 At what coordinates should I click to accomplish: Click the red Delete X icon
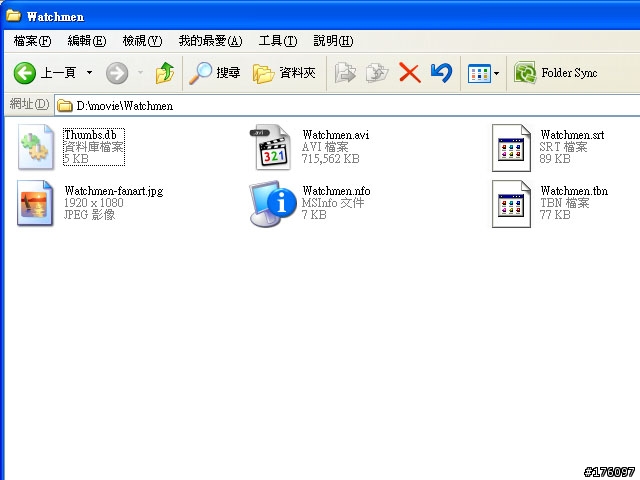click(x=409, y=73)
